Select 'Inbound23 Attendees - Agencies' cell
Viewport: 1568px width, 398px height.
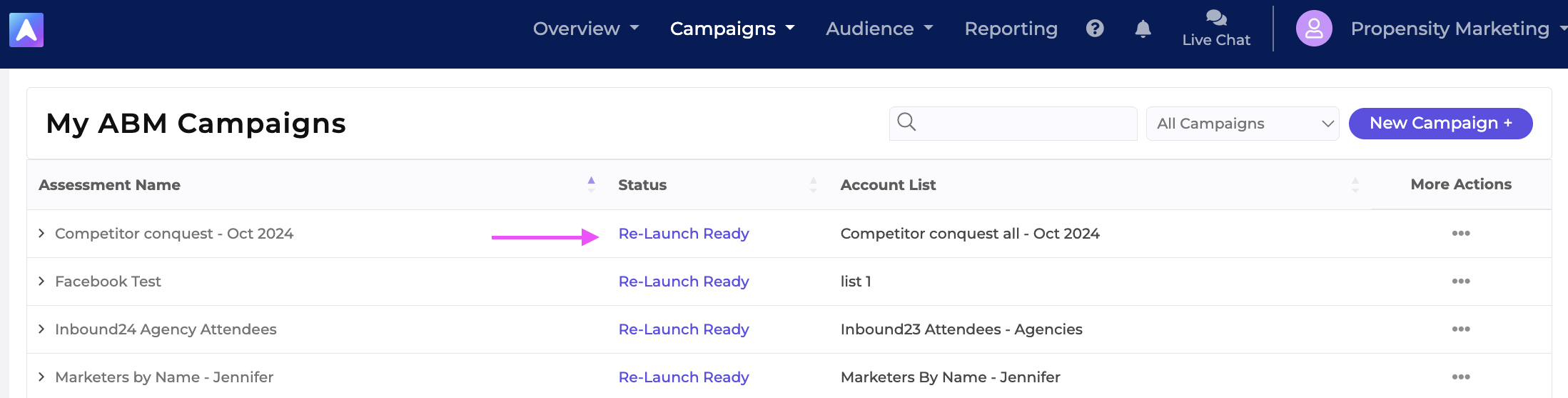[961, 329]
